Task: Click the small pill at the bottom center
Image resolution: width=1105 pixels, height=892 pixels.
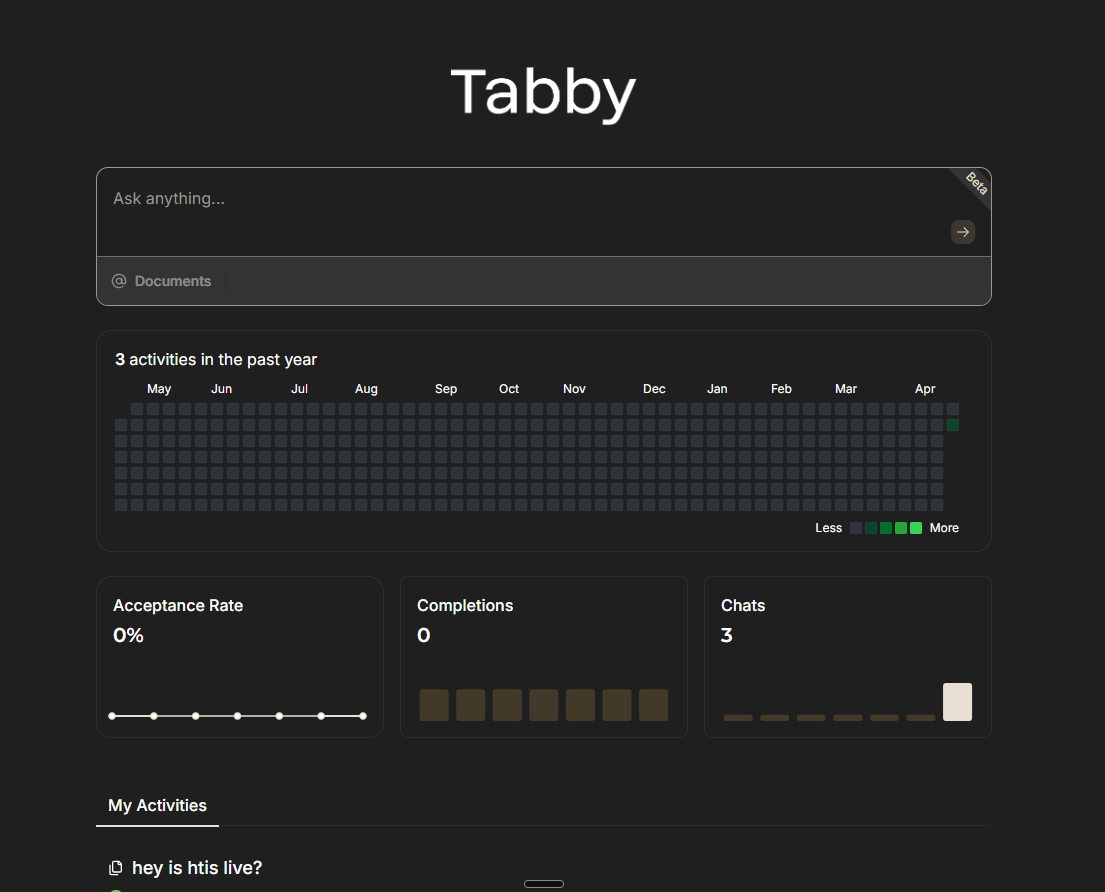Action: [x=543, y=884]
